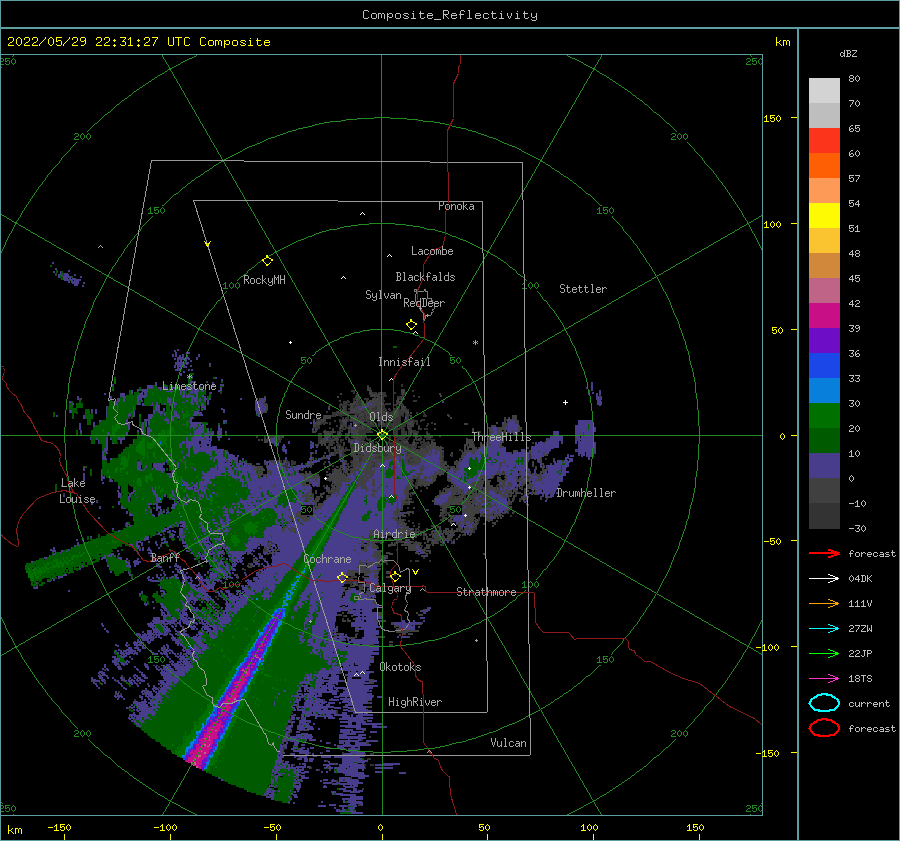The width and height of the screenshot is (900, 841).
Task: Click the white 04DK arrow legend icon
Action: point(824,579)
